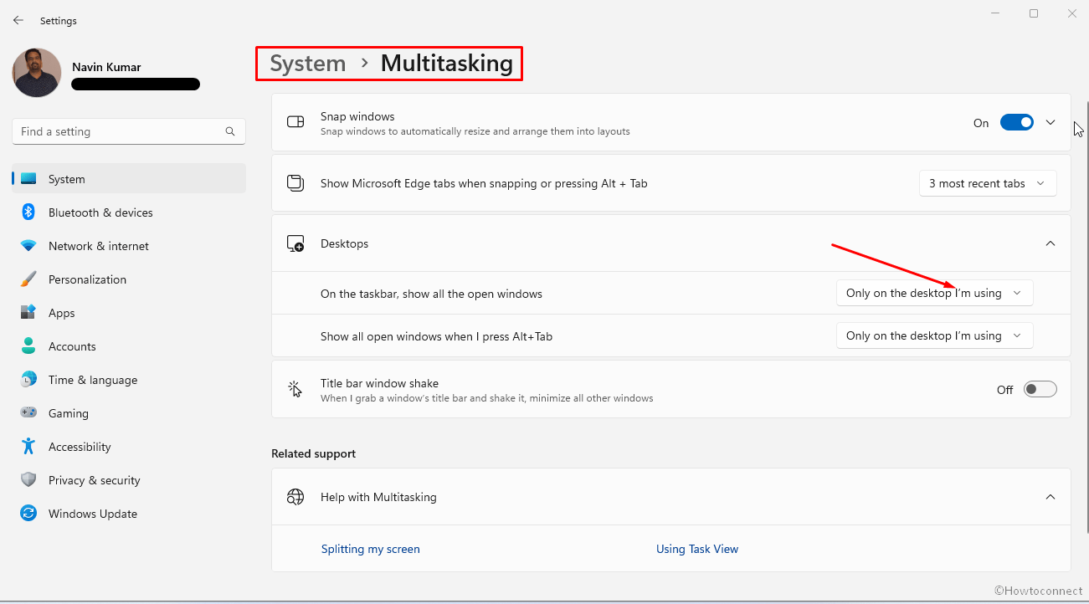1089x604 pixels.
Task: Click the Network wifi icon in sidebar
Action: [28, 246]
